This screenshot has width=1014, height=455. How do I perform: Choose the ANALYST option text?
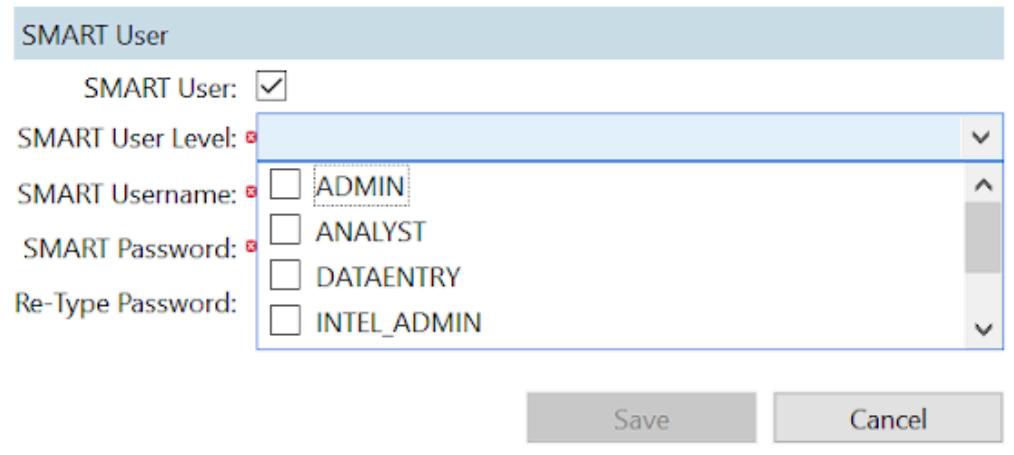(x=371, y=231)
